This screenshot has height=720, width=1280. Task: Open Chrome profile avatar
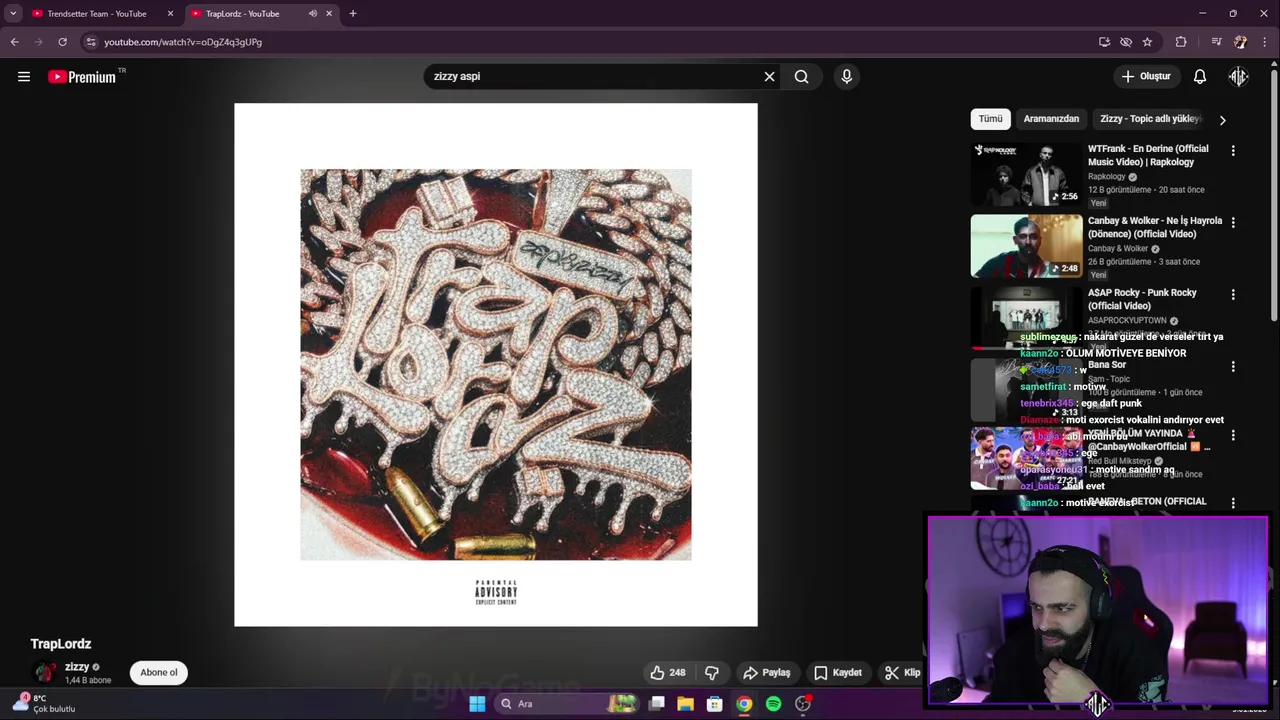click(x=1240, y=42)
